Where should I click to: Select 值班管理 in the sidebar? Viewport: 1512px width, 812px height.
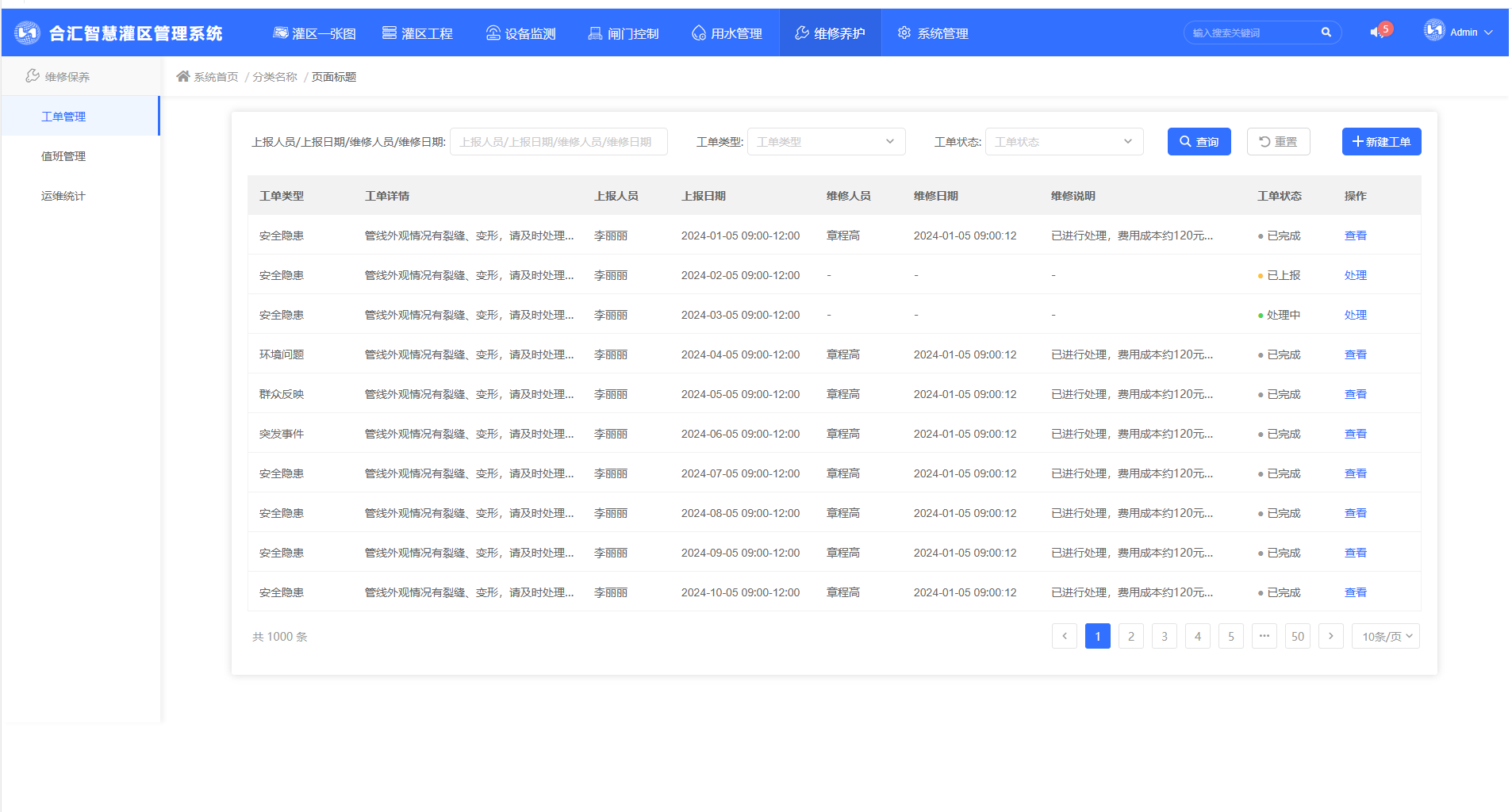63,156
